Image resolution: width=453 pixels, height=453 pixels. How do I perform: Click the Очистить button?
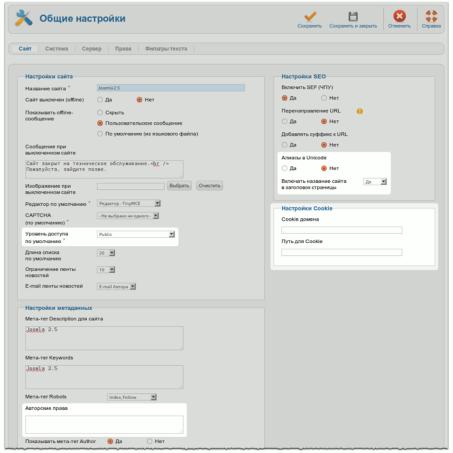click(x=209, y=186)
